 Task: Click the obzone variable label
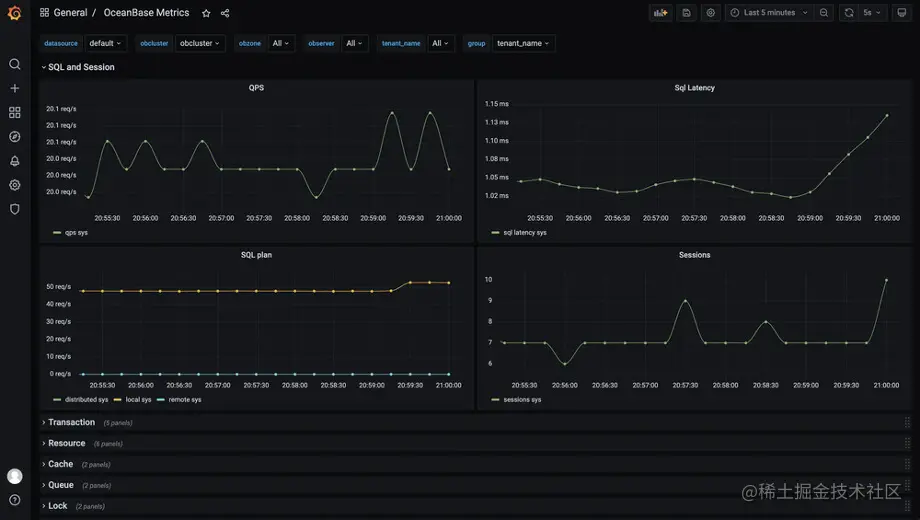[250, 43]
